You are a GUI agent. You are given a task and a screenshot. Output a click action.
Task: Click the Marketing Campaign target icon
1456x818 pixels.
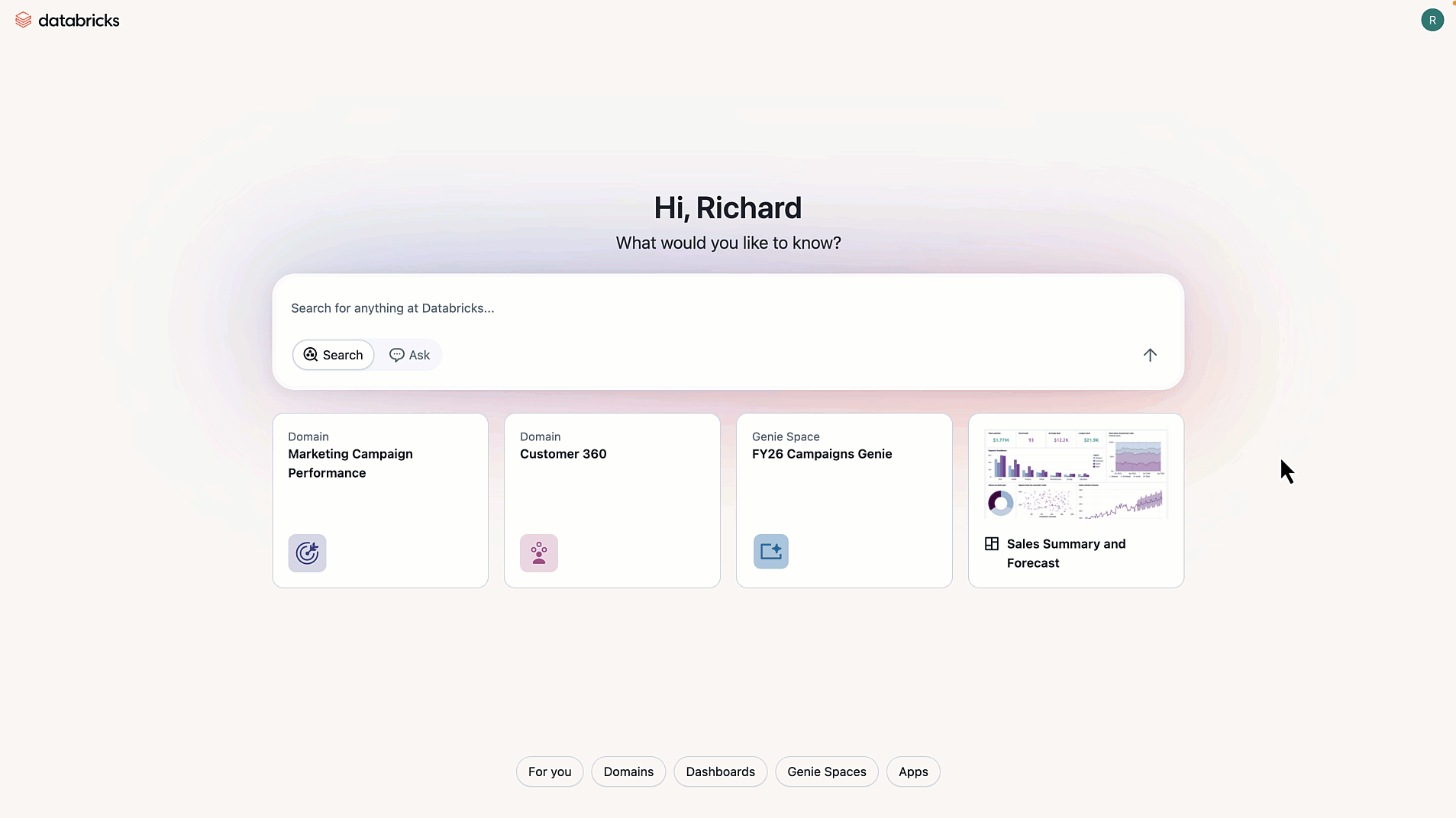click(x=307, y=552)
